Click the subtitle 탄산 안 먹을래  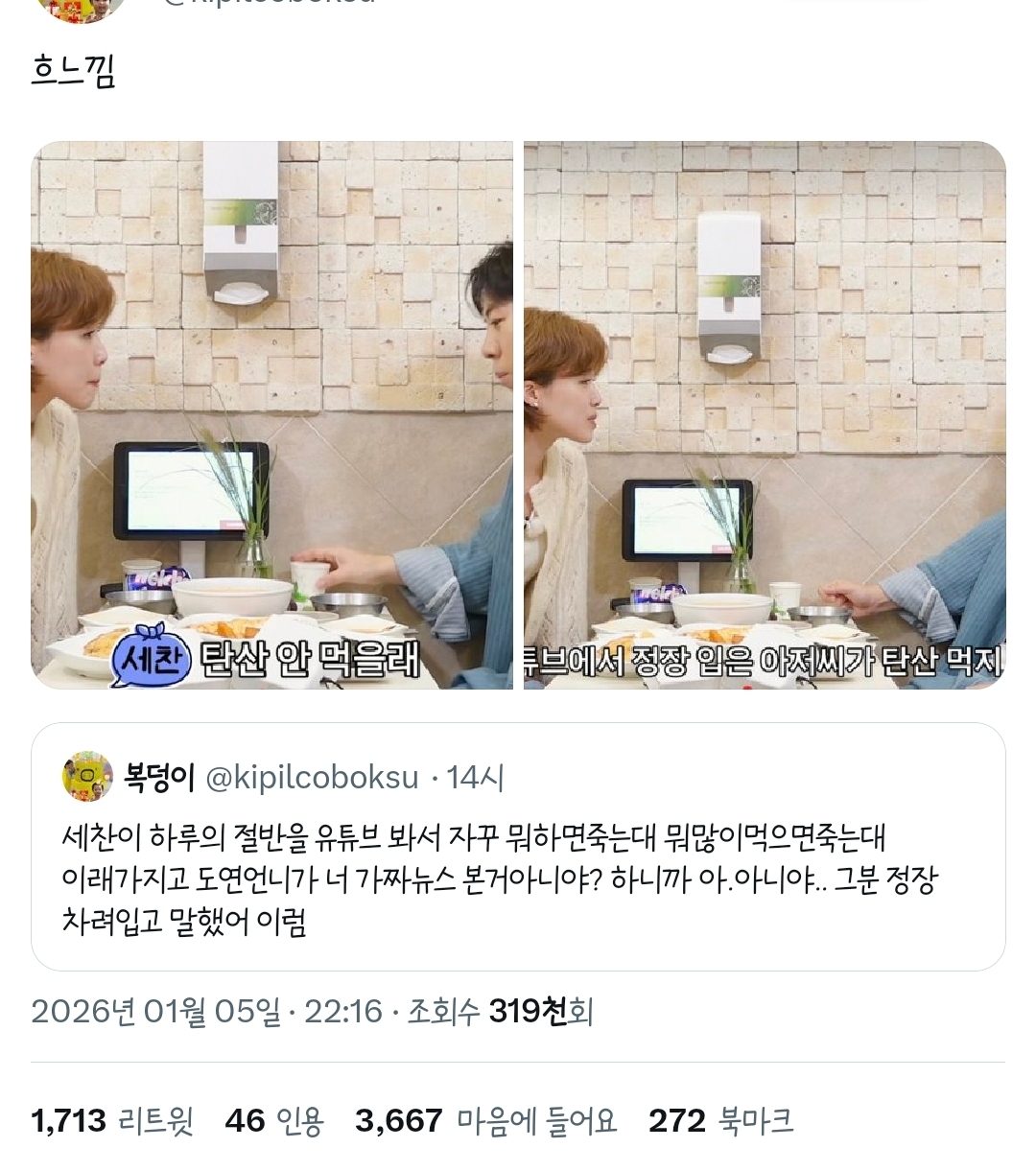310,663
